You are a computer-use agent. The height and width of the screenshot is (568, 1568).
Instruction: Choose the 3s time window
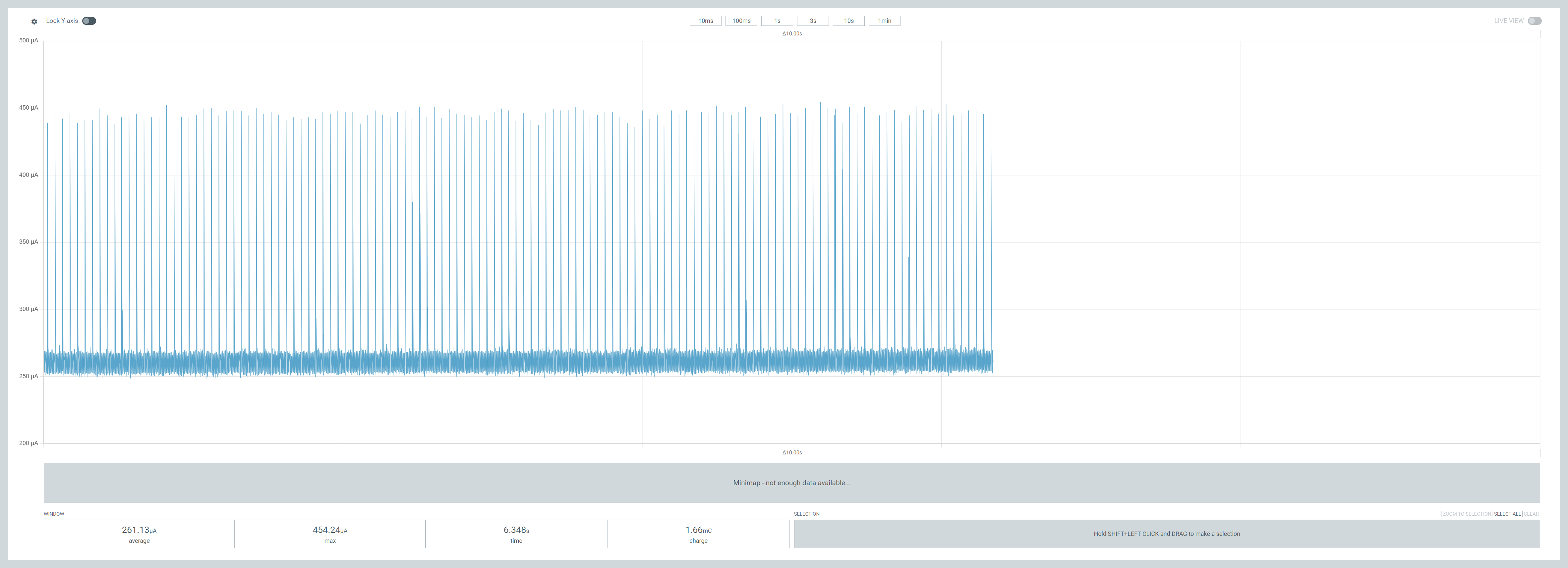pyautogui.click(x=813, y=21)
